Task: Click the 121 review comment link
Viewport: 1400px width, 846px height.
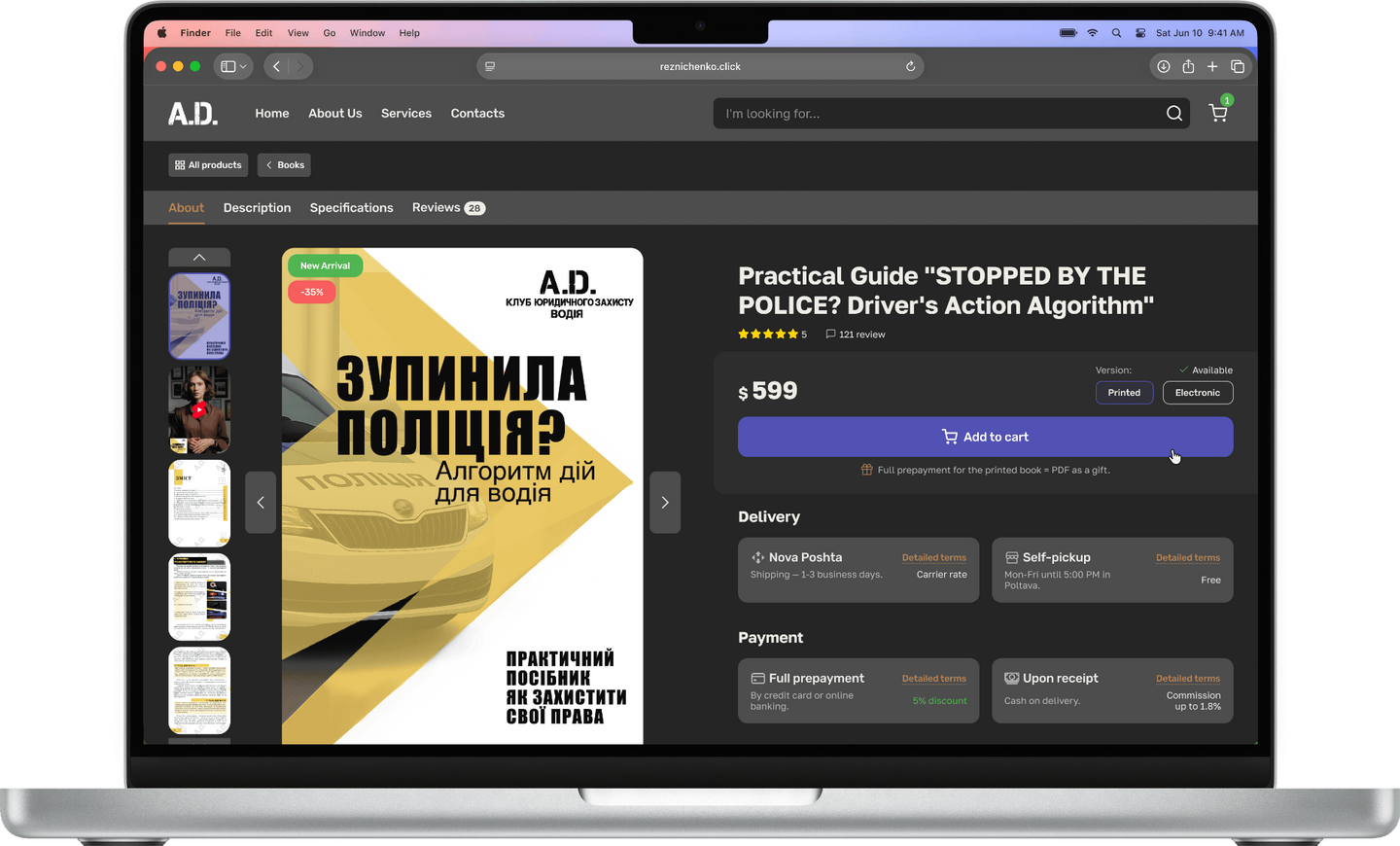Action: pyautogui.click(x=856, y=335)
